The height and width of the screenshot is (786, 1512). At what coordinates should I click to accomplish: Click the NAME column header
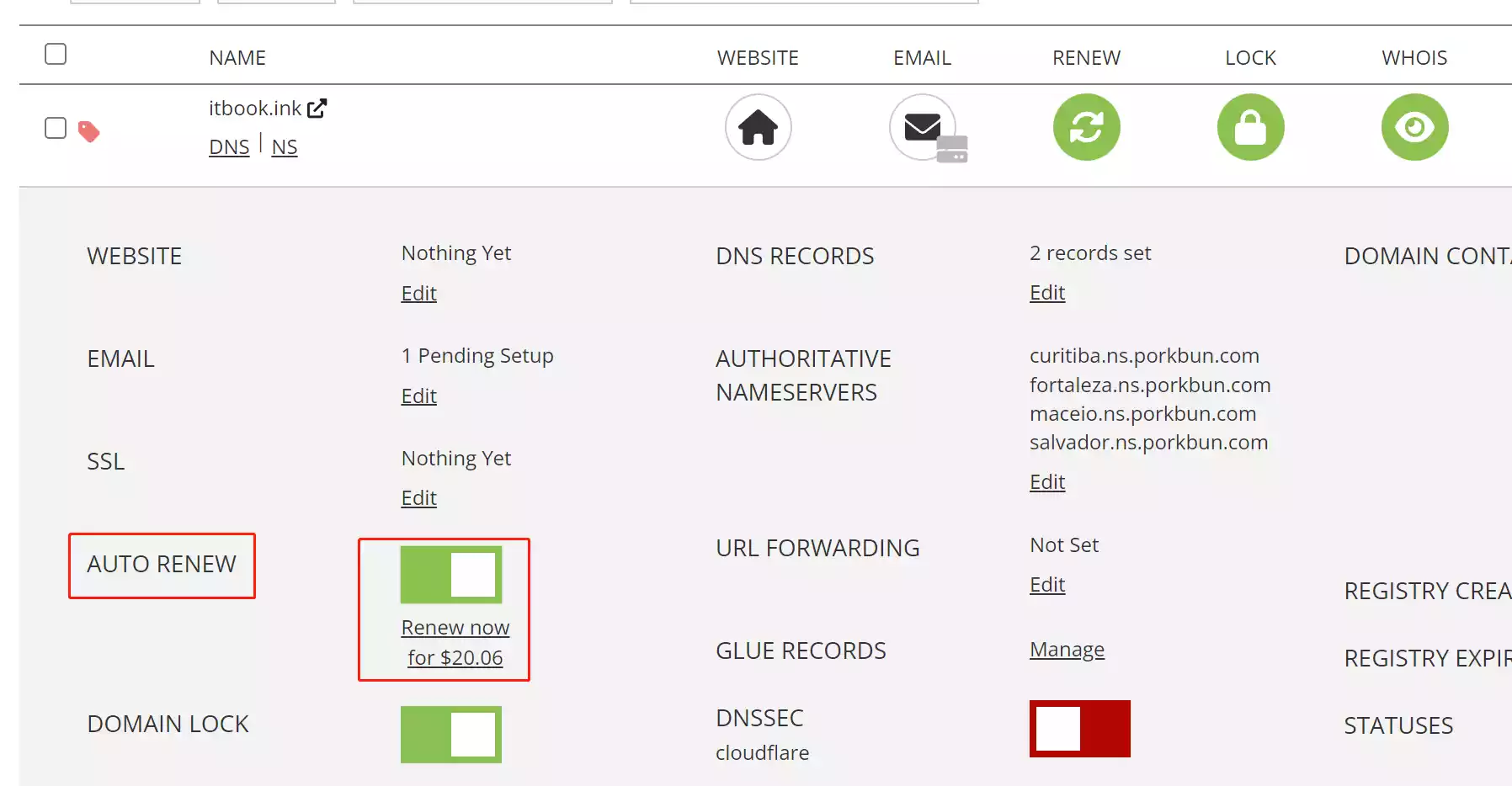[237, 58]
